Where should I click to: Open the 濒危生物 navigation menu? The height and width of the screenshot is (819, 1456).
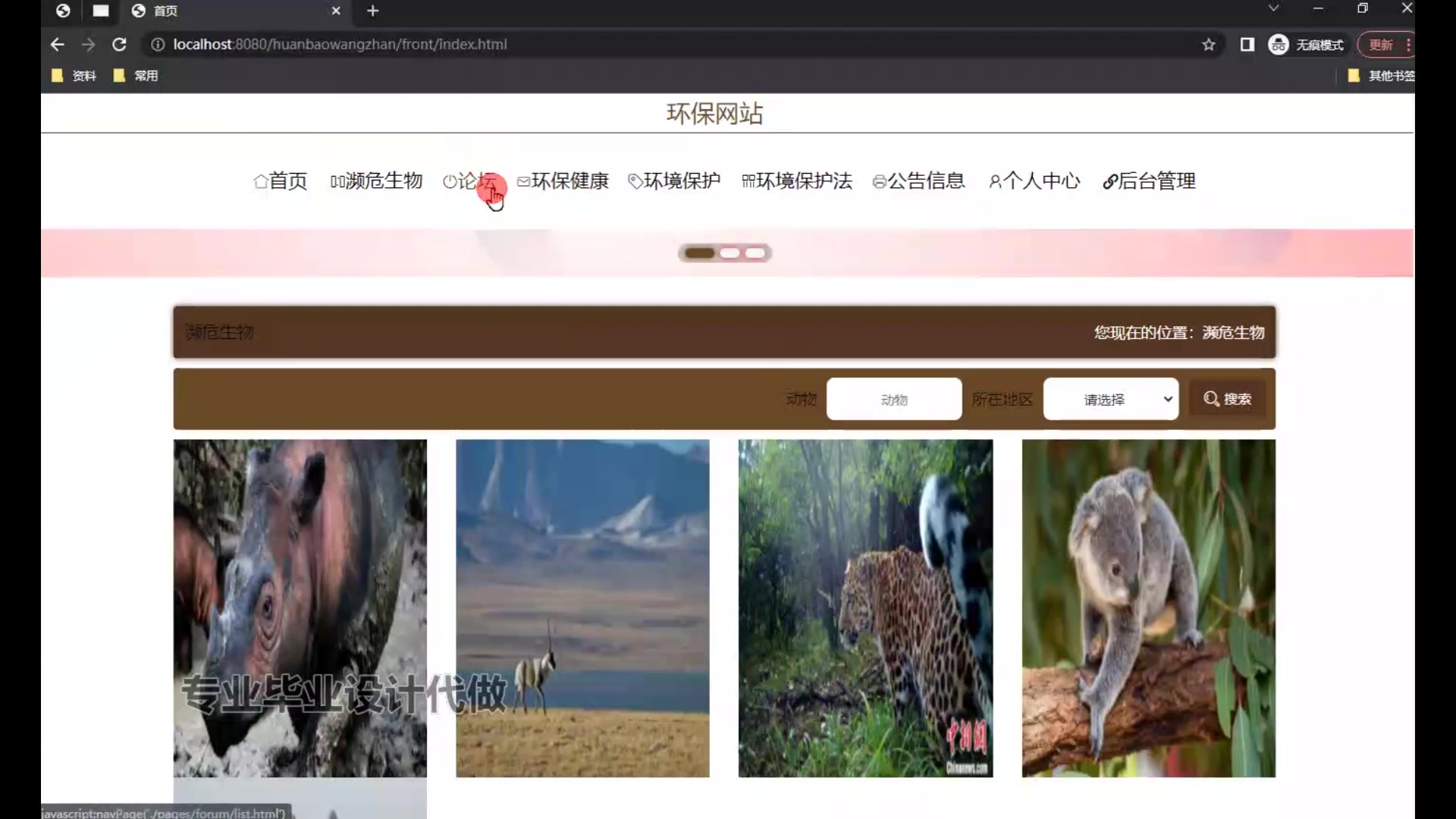[x=377, y=181]
